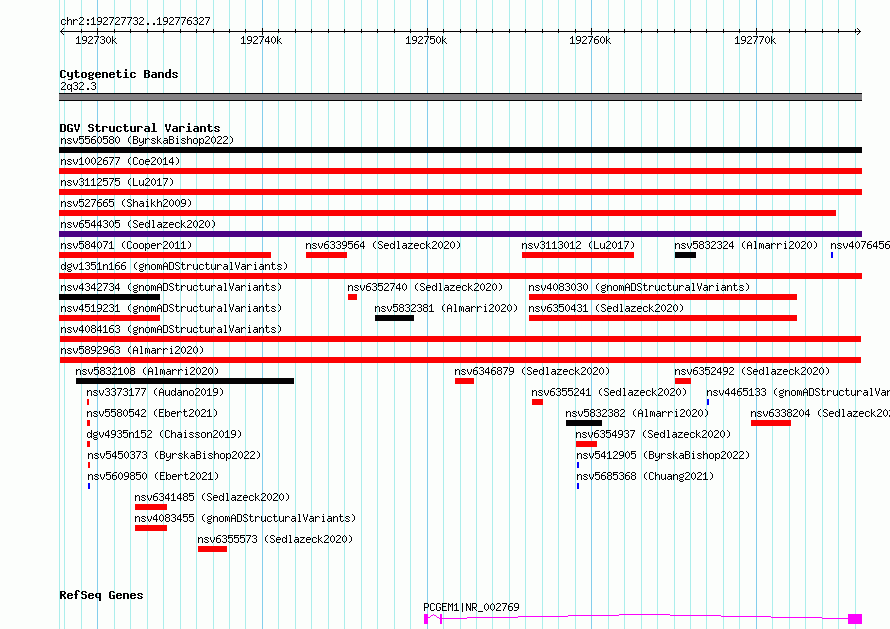Open nsv6352492 (Sedlazeck2020) label

coord(752,371)
